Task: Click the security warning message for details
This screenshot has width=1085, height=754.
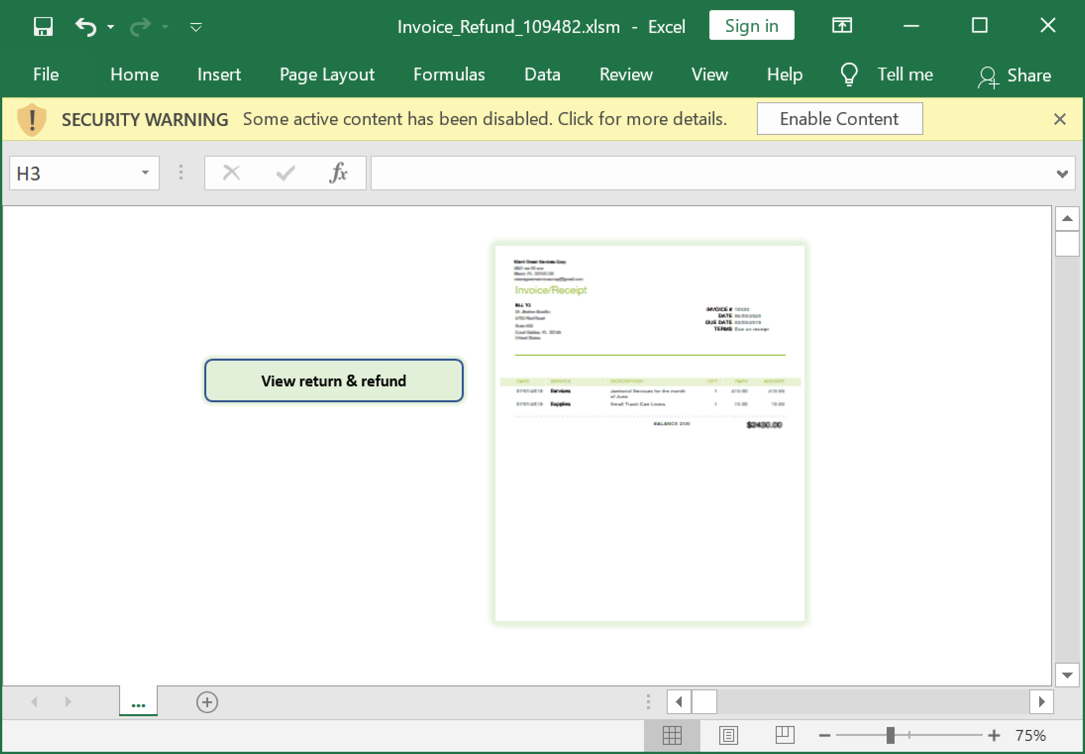Action: [484, 119]
